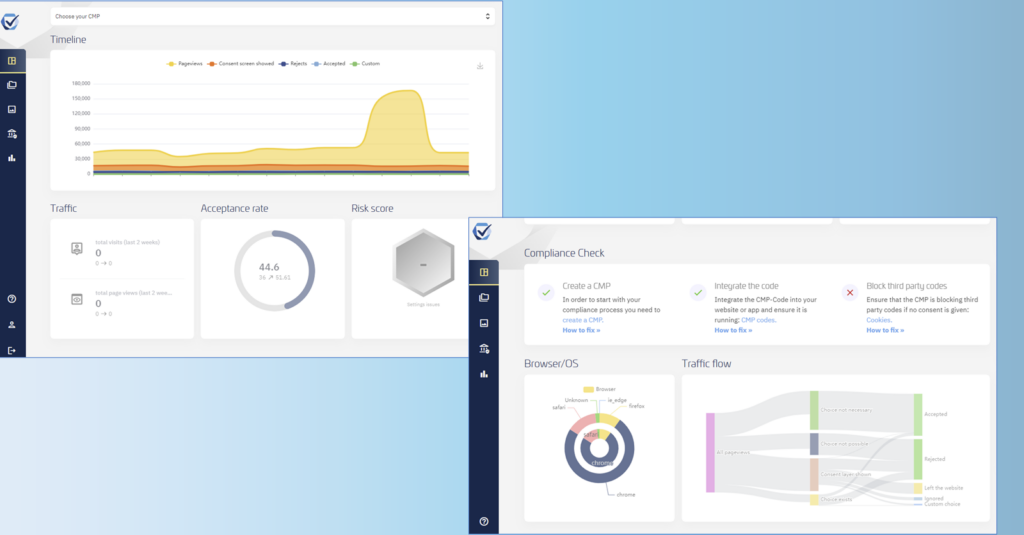Open the help icon in right window sidebar
1024x535 pixels.
(x=484, y=521)
